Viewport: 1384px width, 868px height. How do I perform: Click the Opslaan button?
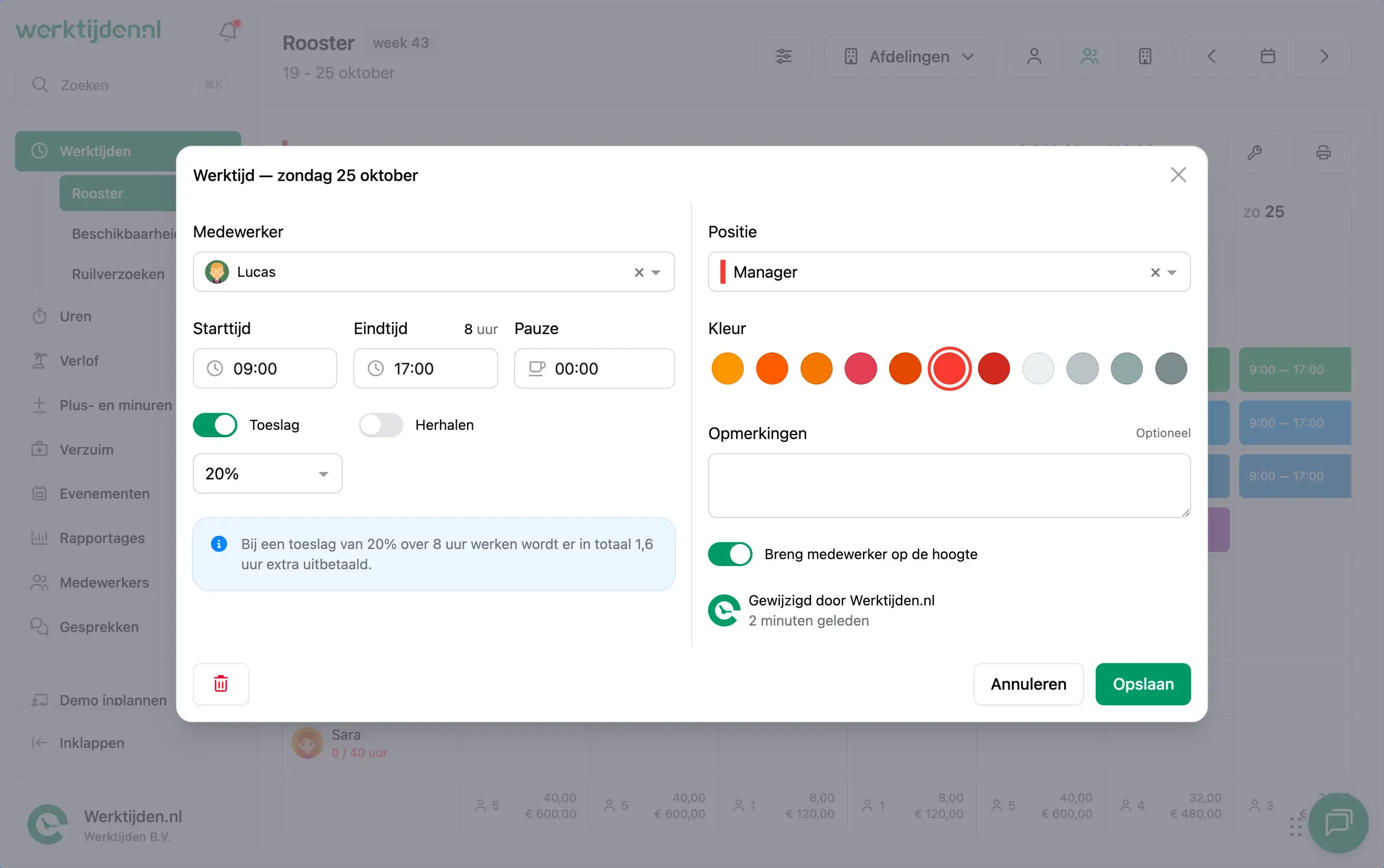click(1143, 684)
